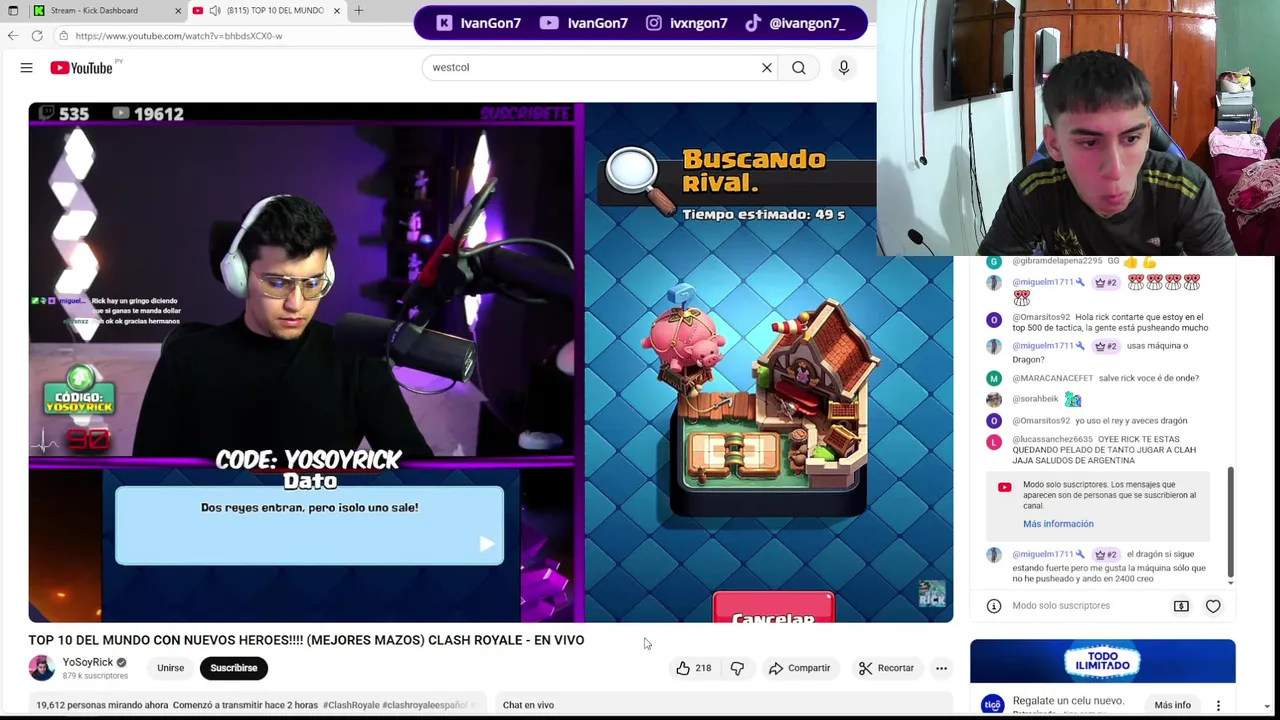Open the ad's Más info button
Viewport: 1280px width, 720px height.
1172,705
